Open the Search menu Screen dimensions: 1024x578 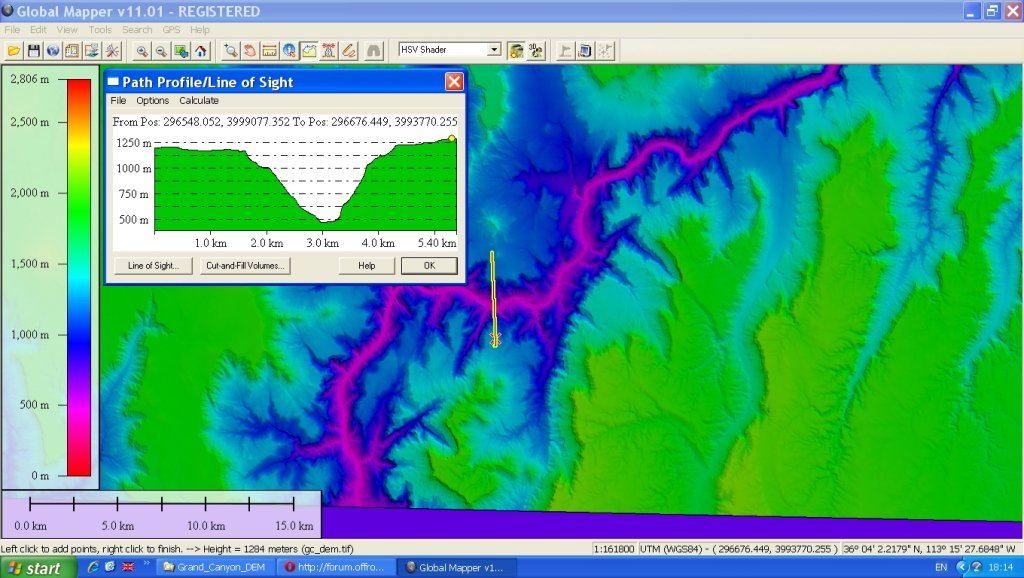tap(137, 30)
